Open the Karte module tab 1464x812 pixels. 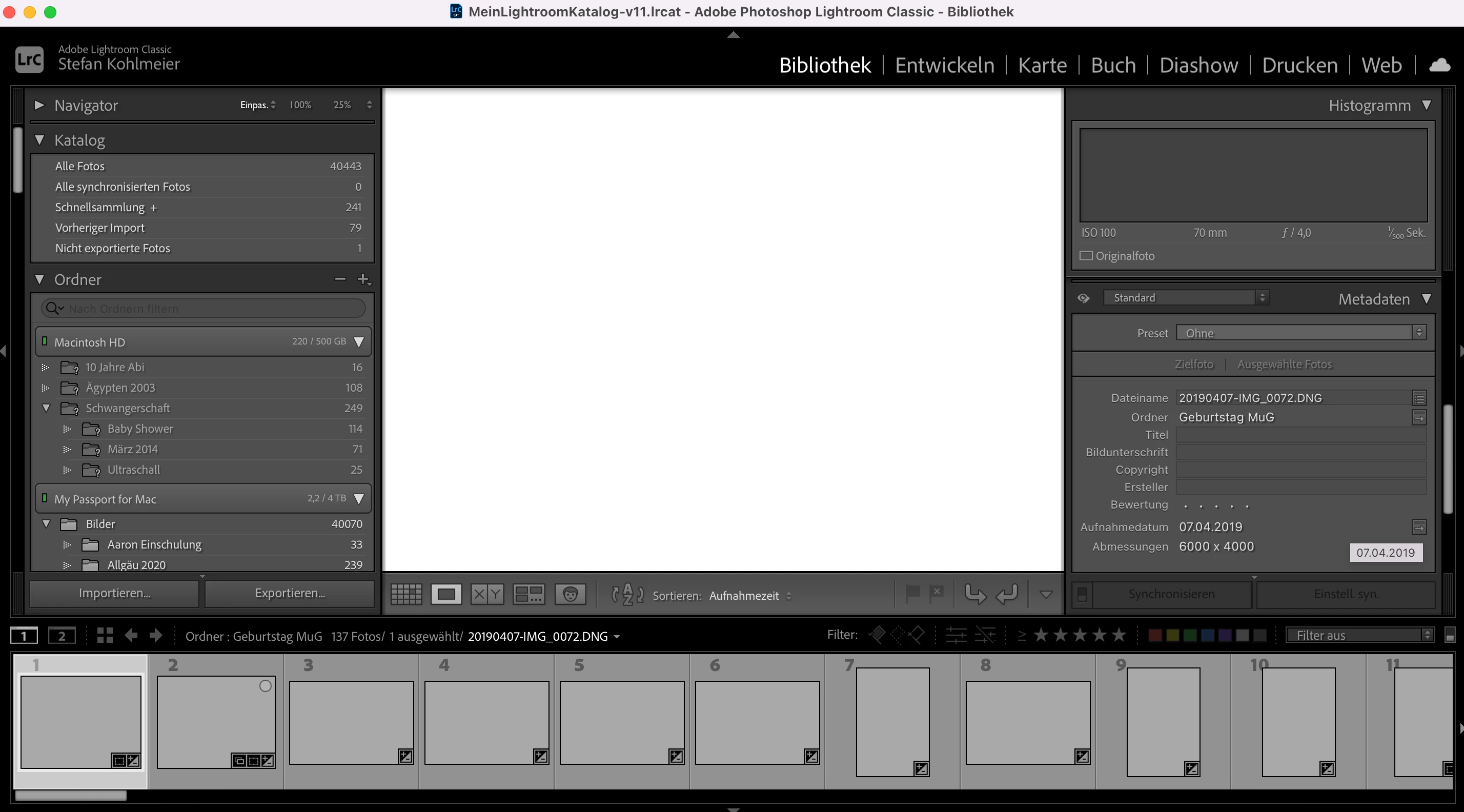click(1042, 65)
